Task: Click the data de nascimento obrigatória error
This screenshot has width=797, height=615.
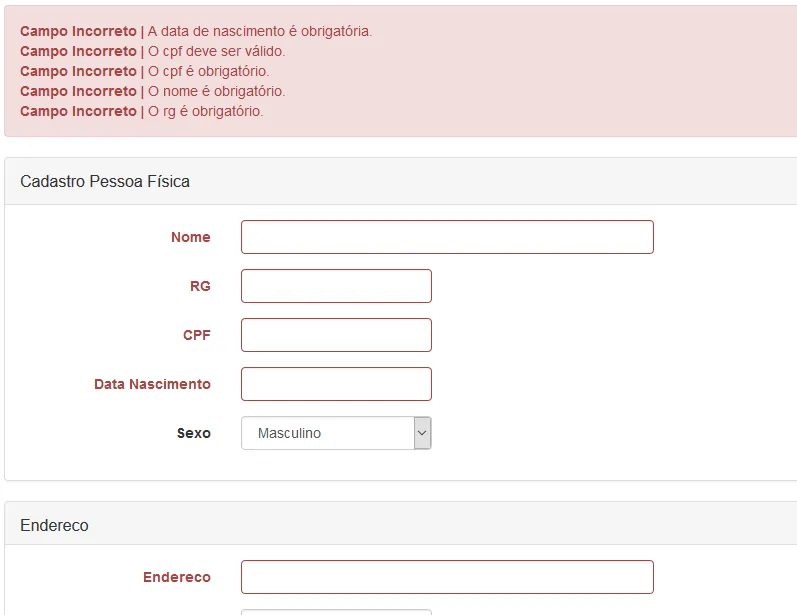Action: [x=259, y=31]
